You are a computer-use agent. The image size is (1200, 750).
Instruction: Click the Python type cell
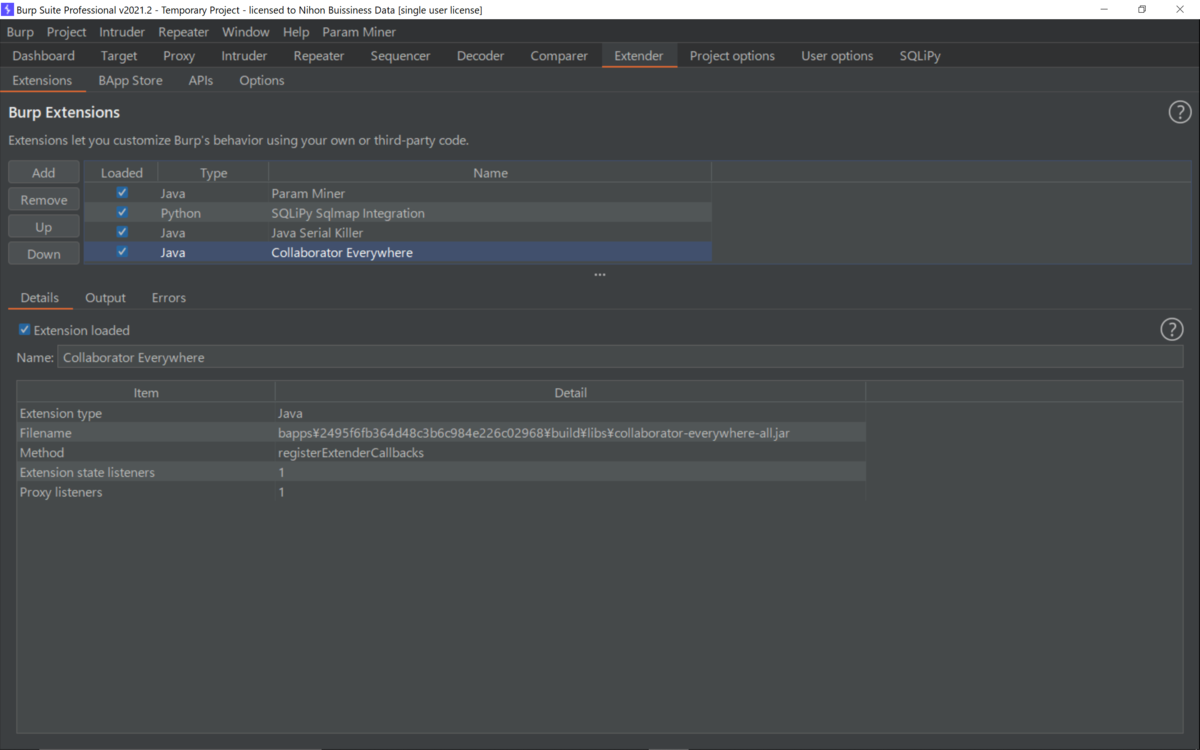181,213
